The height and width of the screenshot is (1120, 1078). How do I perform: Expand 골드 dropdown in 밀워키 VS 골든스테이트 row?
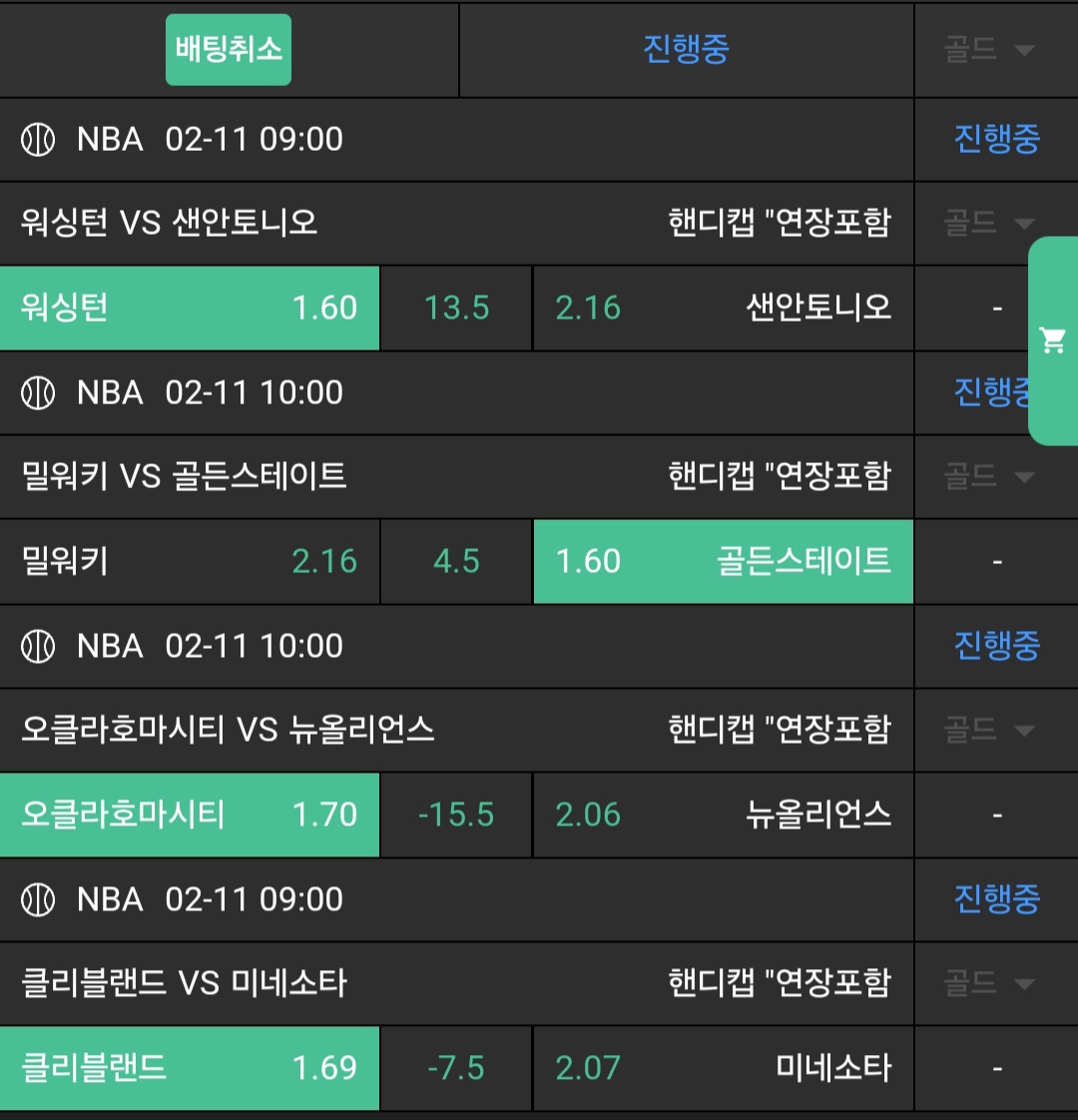click(988, 477)
